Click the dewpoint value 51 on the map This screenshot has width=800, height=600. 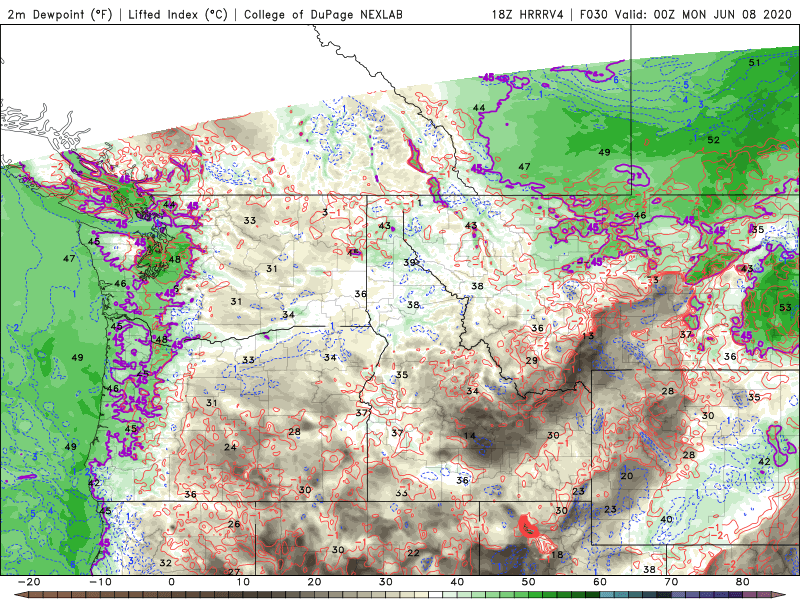click(754, 63)
